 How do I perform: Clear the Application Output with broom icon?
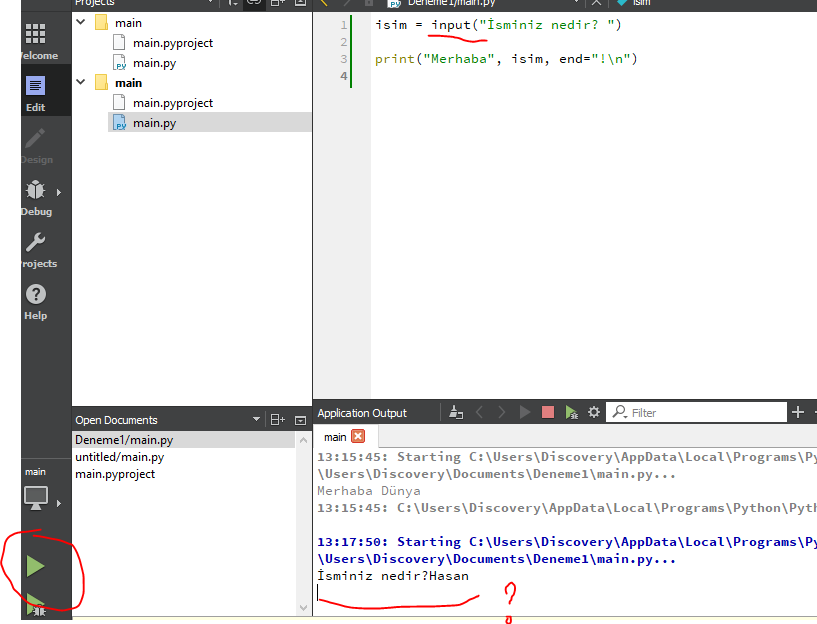coord(456,413)
